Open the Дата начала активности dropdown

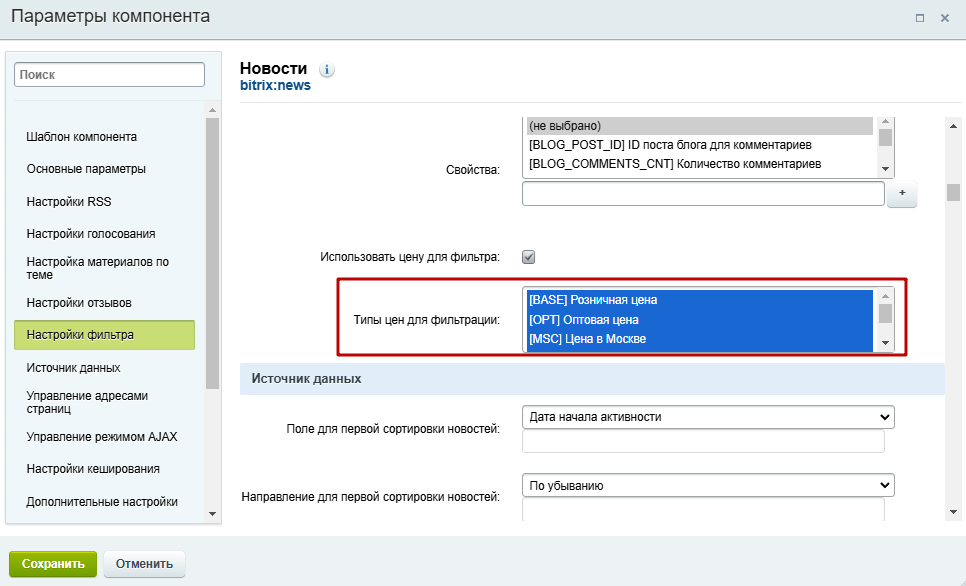pos(708,417)
